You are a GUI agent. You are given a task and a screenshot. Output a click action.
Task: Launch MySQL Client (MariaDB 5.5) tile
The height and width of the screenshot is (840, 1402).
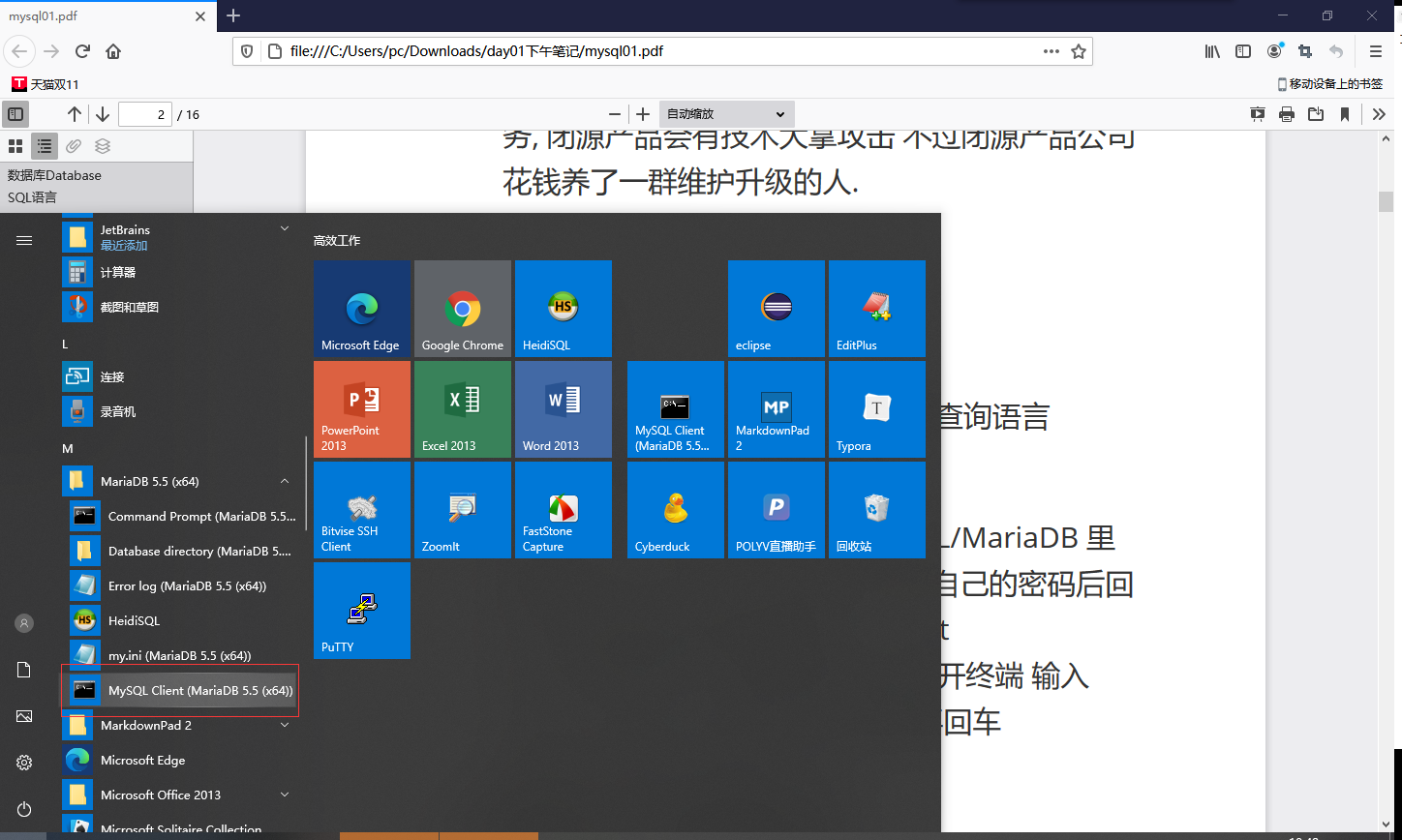[676, 409]
